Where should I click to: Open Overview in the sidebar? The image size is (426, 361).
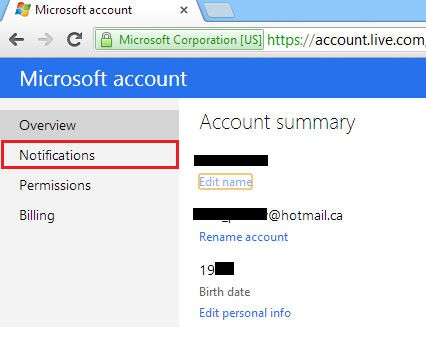89,125
